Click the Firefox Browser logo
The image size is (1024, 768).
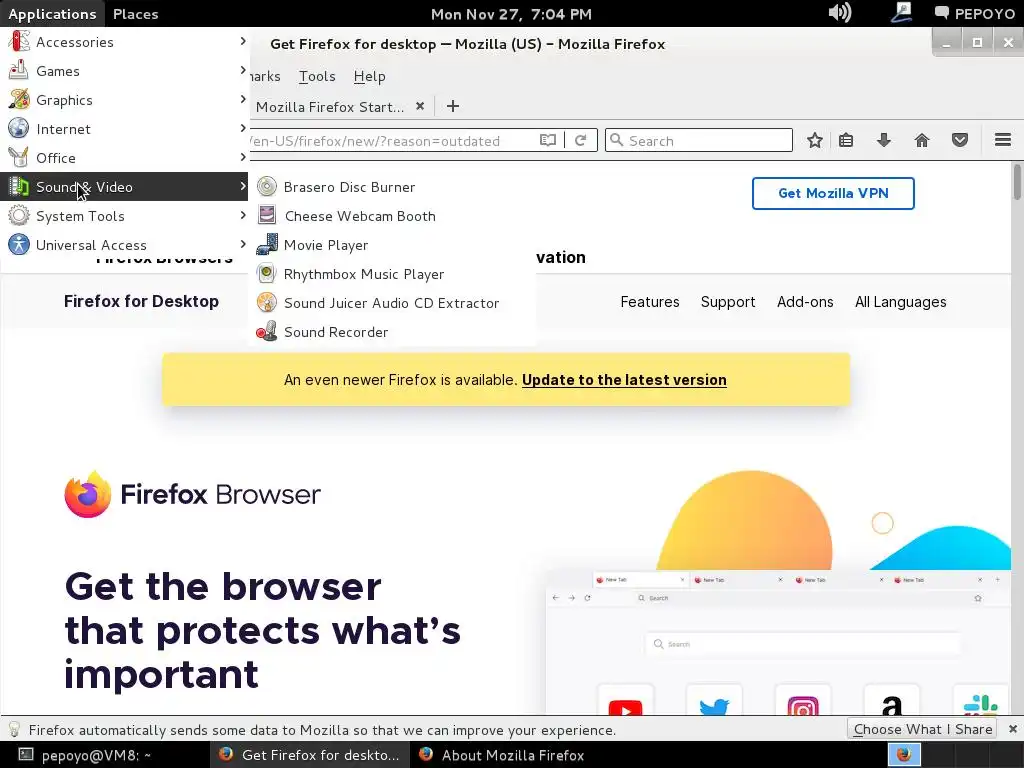click(x=193, y=494)
